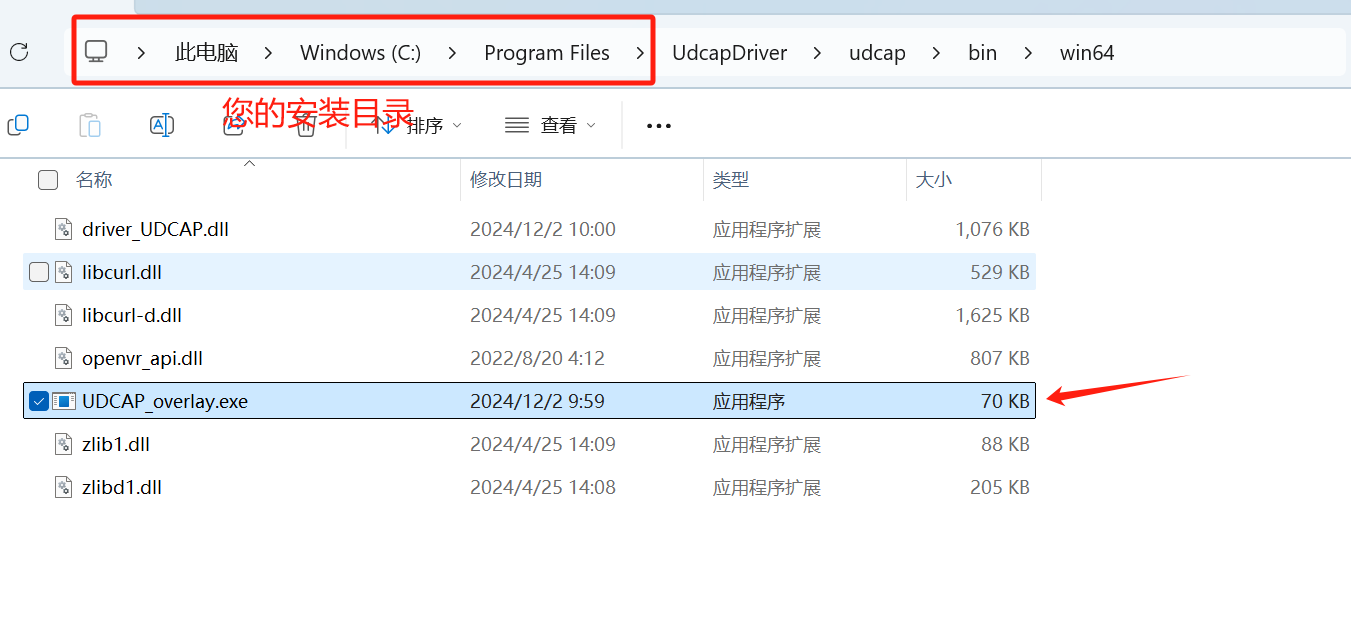Go to Program Files in the breadcrumb
Viewport: 1351px width, 627px height.
[547, 53]
